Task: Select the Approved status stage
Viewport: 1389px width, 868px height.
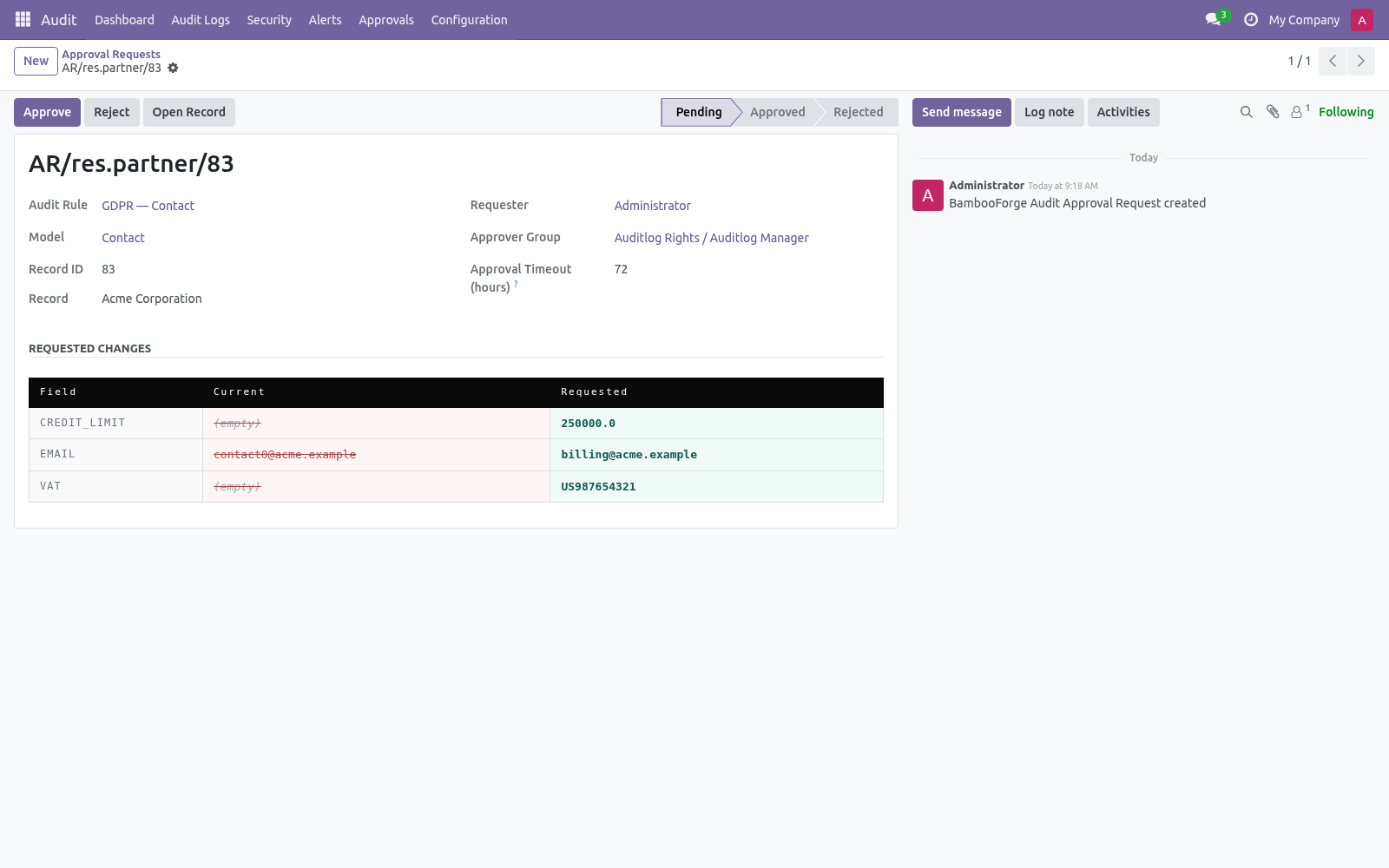Action: [778, 112]
